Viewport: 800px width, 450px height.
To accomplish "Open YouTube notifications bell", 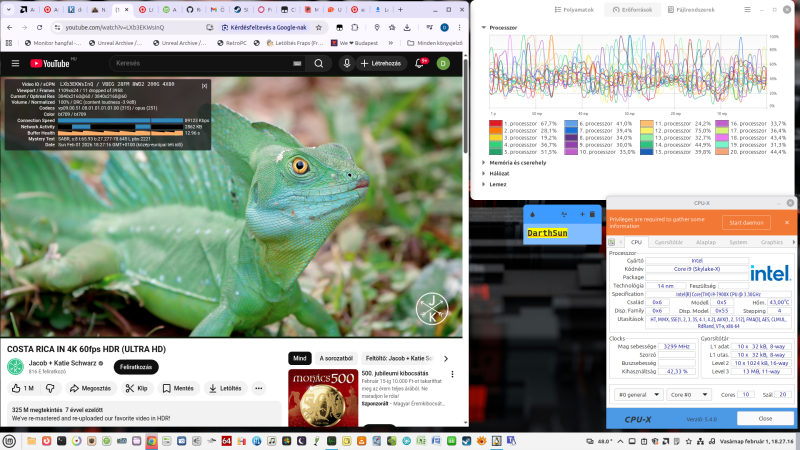I will click(x=419, y=63).
